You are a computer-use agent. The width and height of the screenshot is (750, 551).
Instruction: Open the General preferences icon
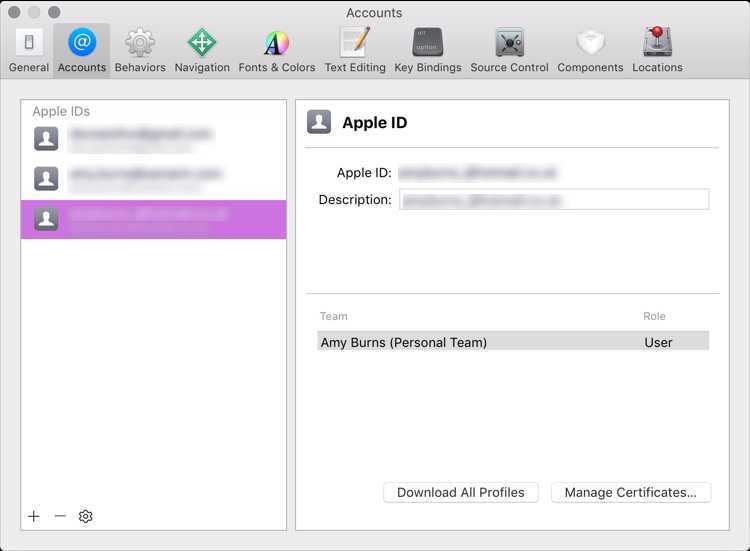29,42
